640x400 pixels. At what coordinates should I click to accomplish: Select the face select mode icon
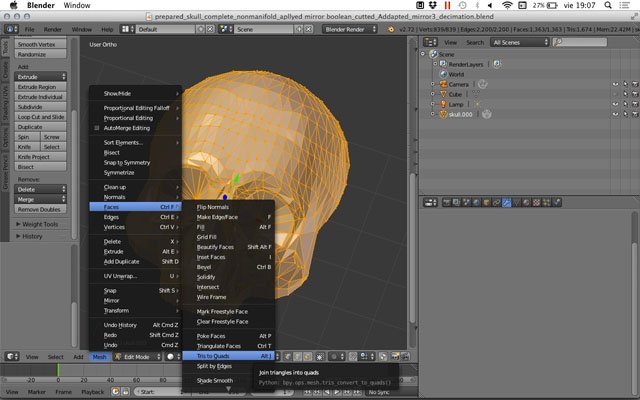[x=307, y=356]
